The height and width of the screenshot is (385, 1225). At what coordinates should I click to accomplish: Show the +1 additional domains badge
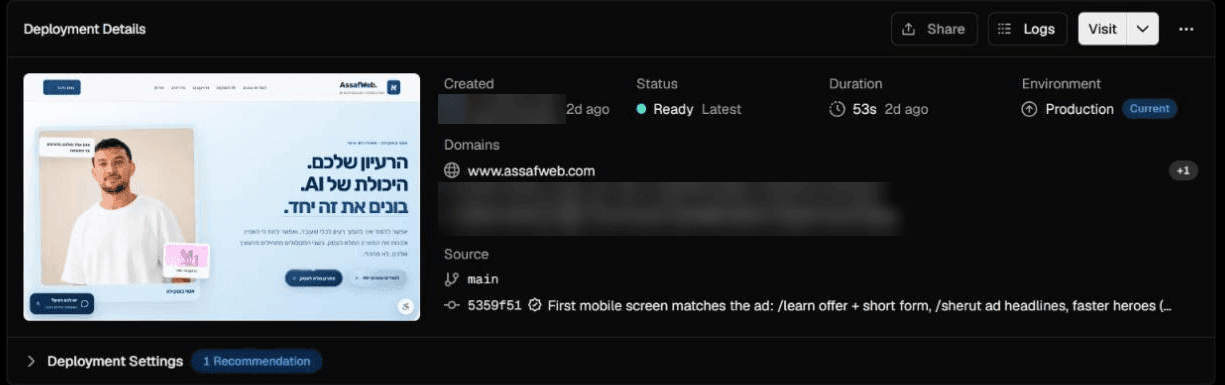(x=1183, y=171)
